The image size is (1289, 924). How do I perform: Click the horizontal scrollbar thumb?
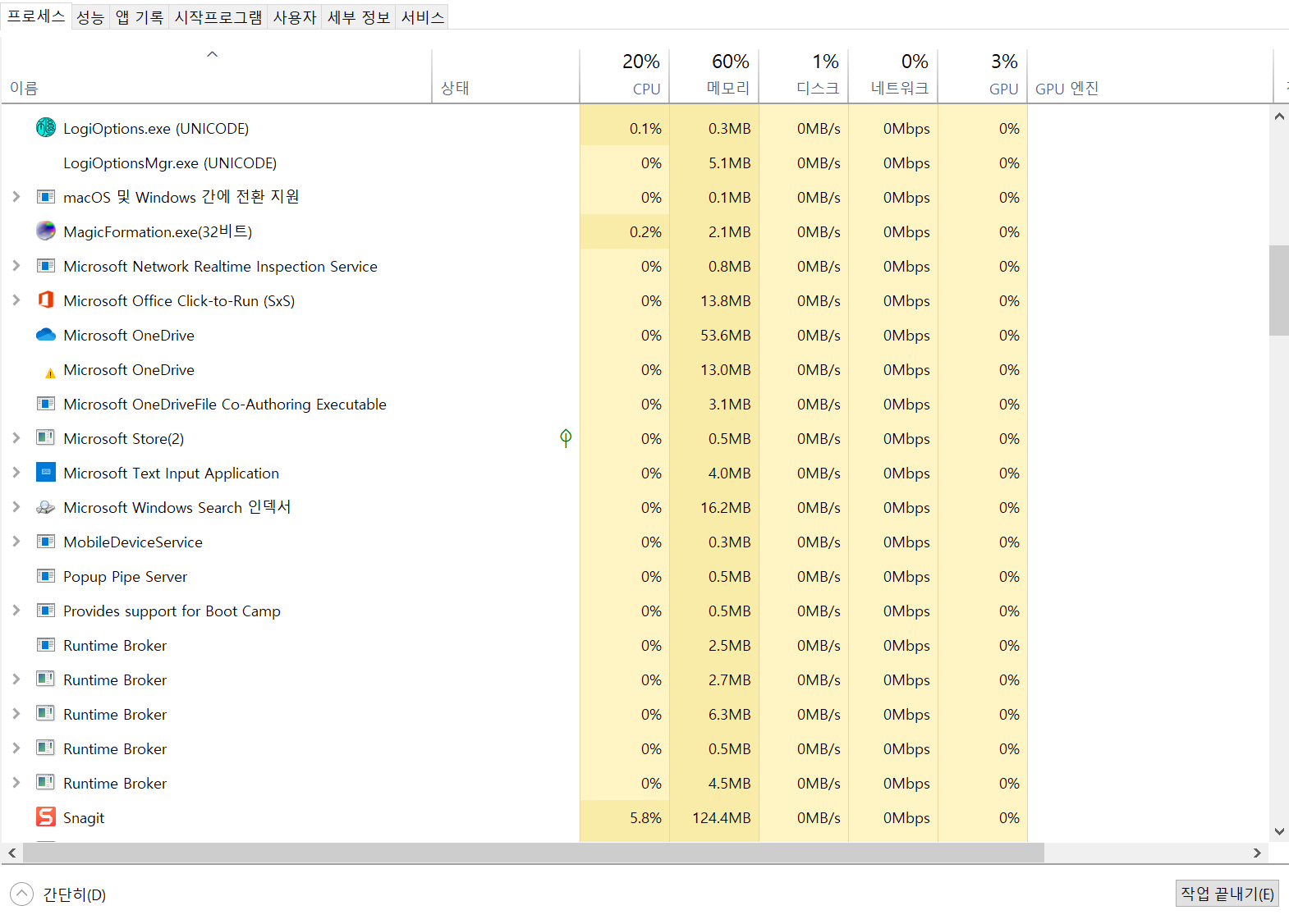click(x=534, y=853)
